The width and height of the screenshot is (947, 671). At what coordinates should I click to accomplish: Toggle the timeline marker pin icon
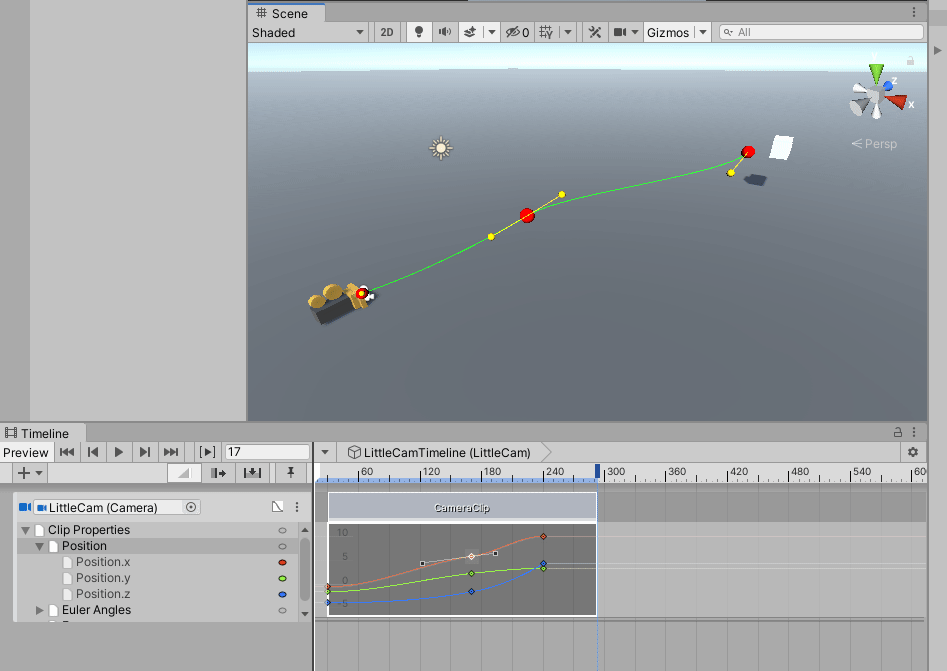tap(290, 473)
